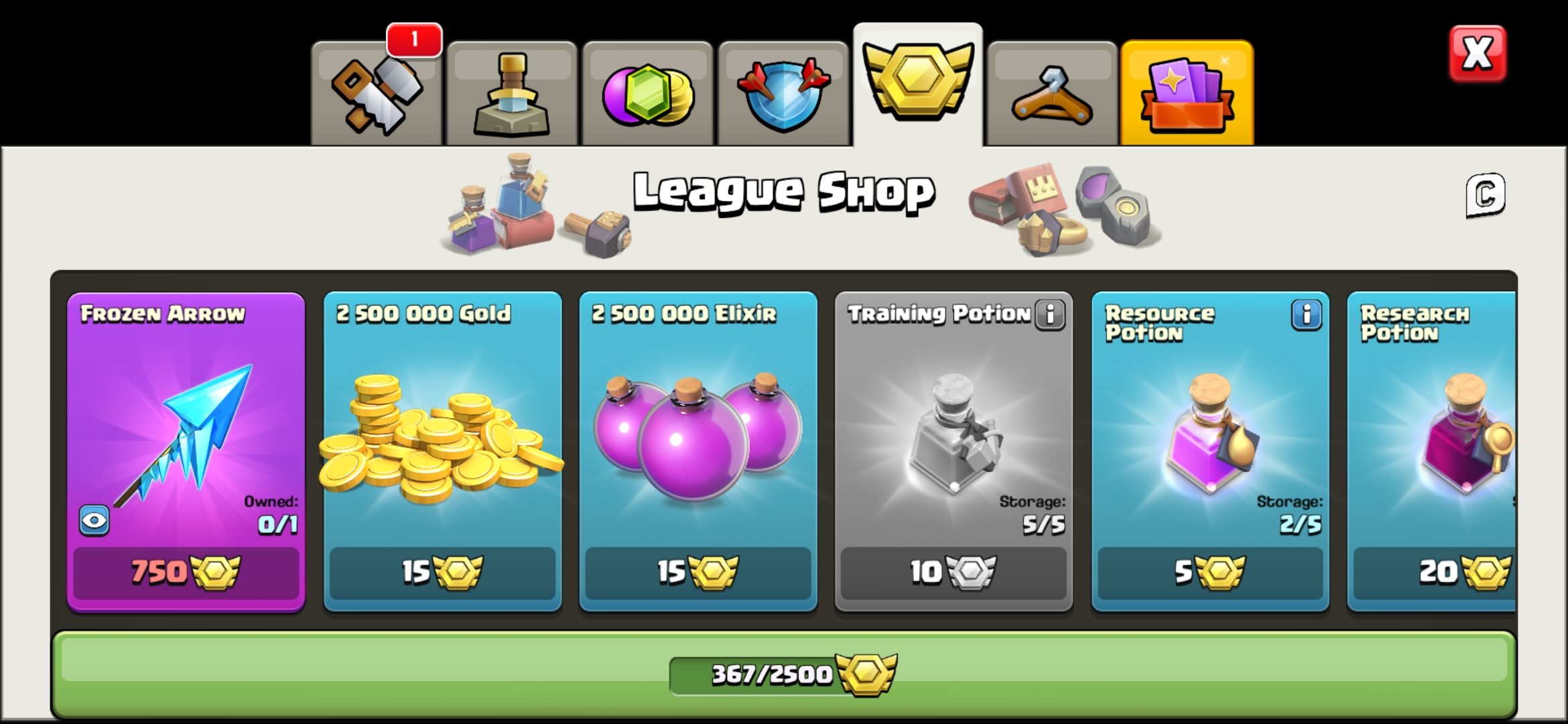Tap the C icon beside League Shop
Viewport: 1568px width, 724px height.
pos(1486,195)
